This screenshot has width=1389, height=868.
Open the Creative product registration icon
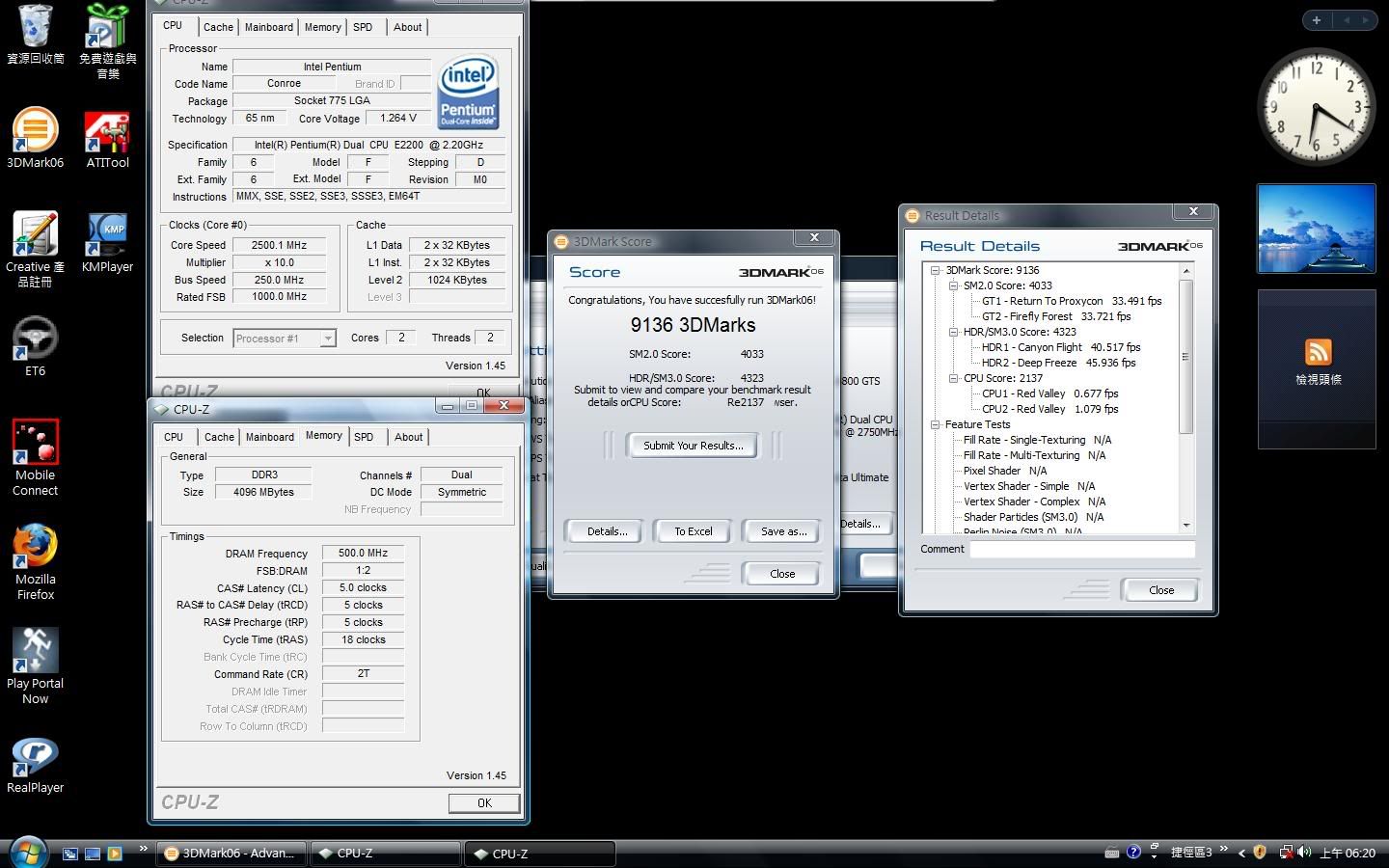[35, 249]
